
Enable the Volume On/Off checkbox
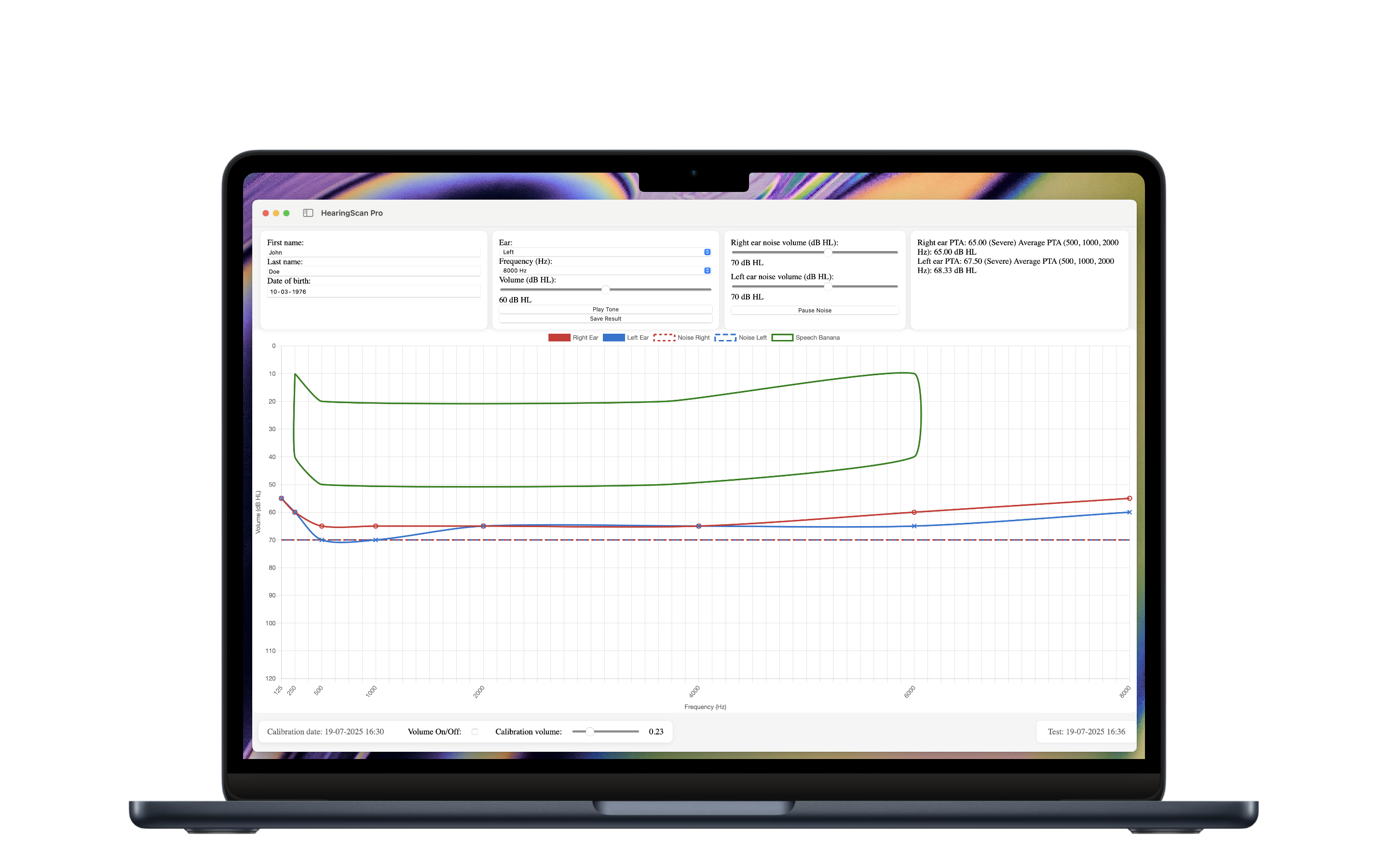click(x=475, y=732)
